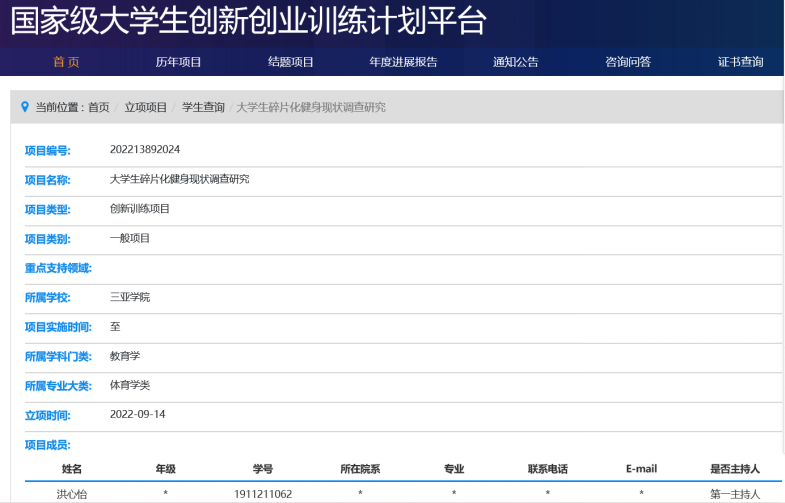
Task: Click the 学号 column header
Action: 263,468
